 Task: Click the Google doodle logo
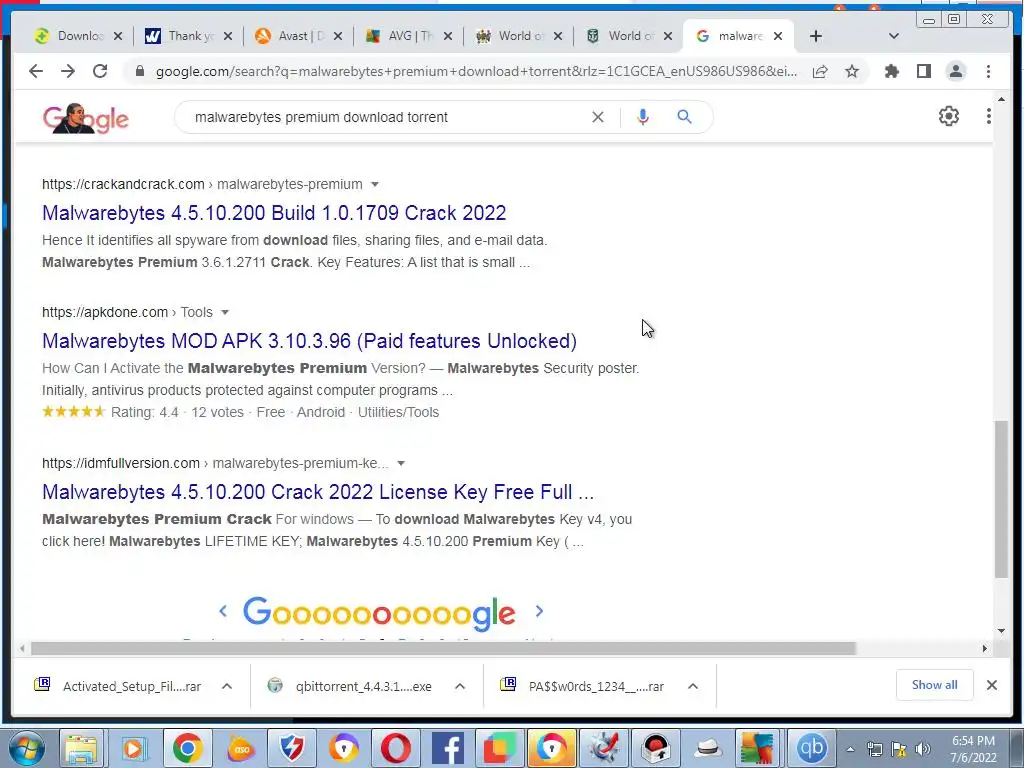86,118
